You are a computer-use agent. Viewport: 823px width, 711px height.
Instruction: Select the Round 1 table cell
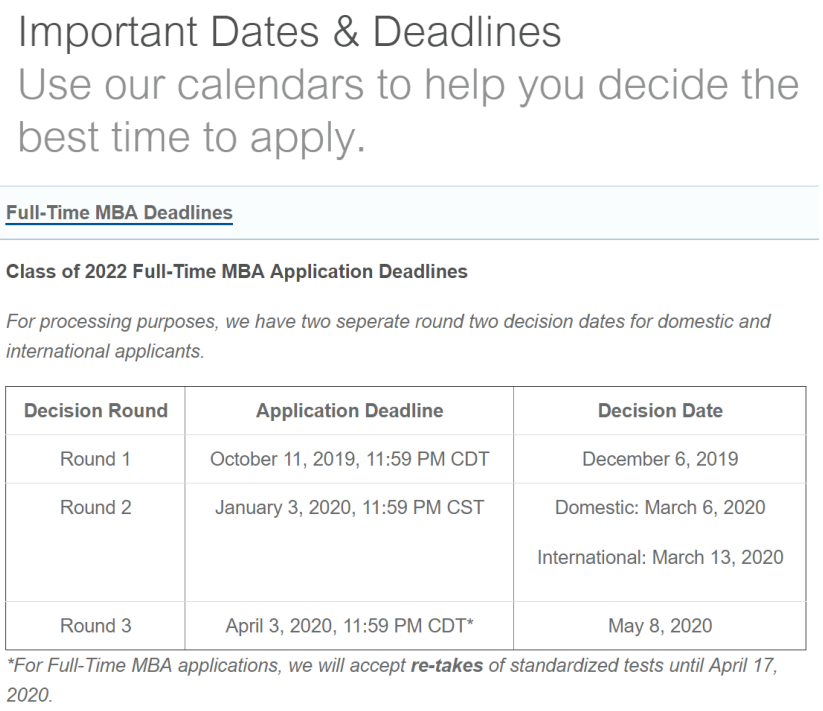[x=96, y=459]
